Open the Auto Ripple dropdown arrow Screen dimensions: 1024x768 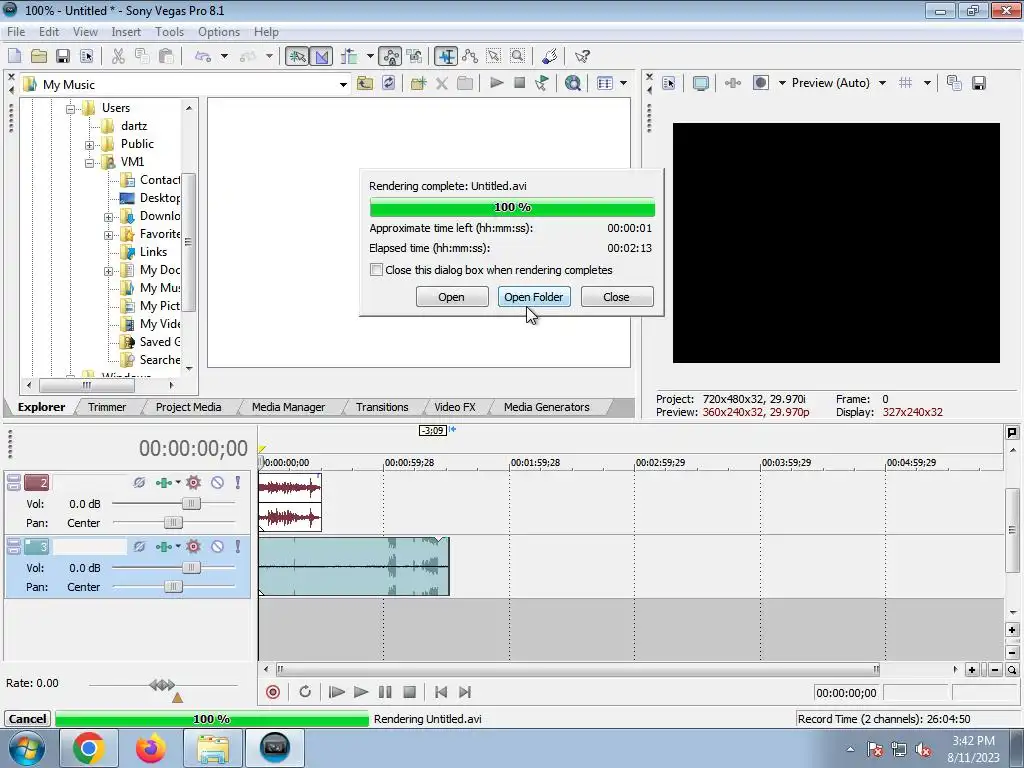point(370,56)
